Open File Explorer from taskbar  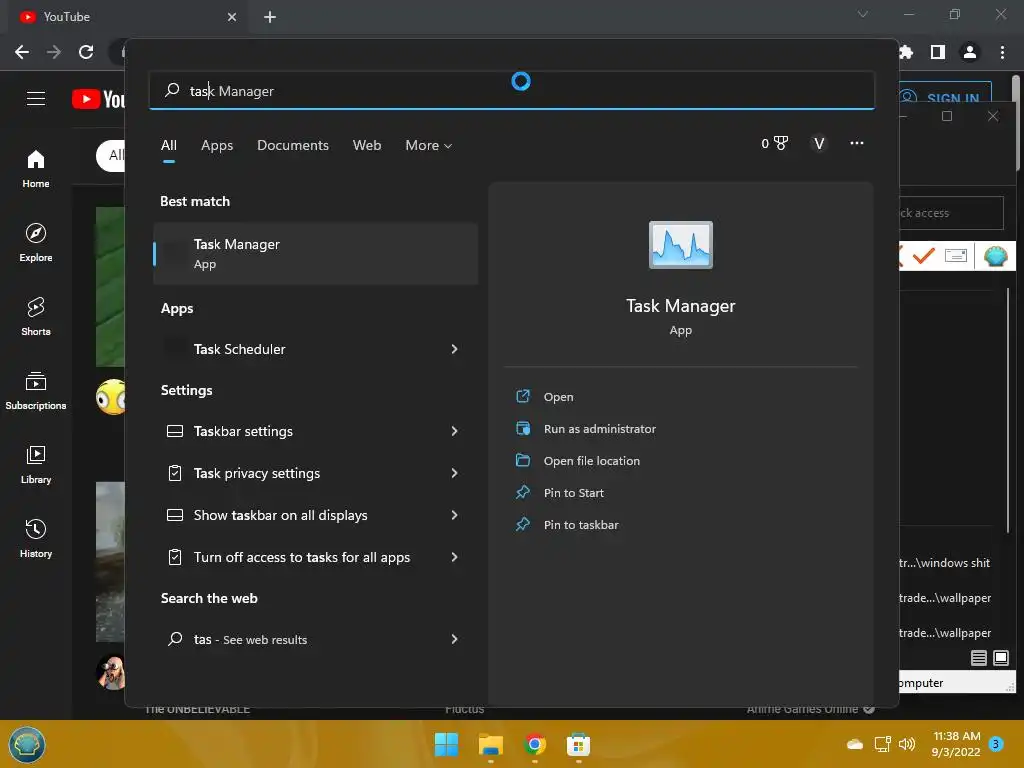490,744
